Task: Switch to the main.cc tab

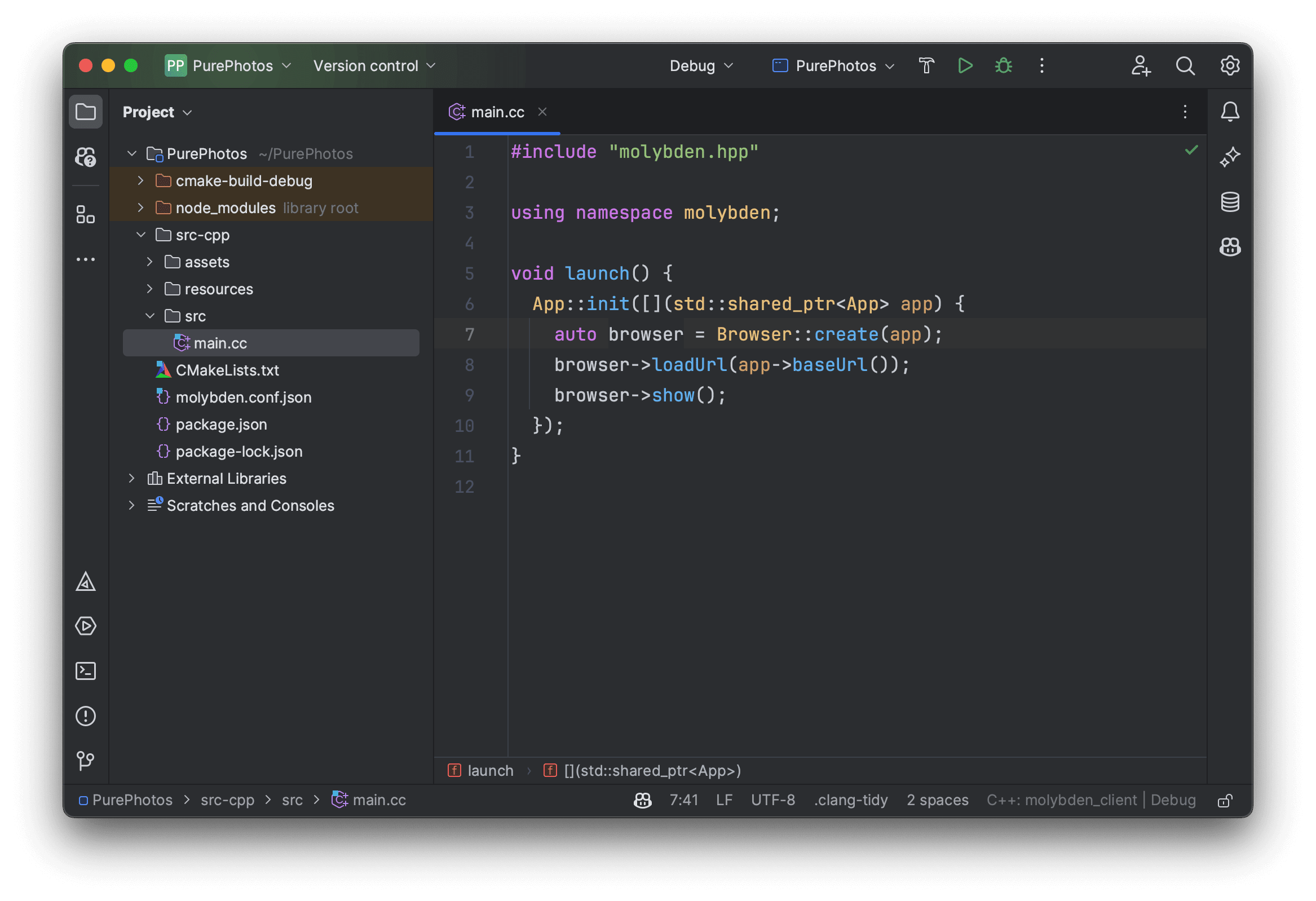Action: click(x=497, y=111)
